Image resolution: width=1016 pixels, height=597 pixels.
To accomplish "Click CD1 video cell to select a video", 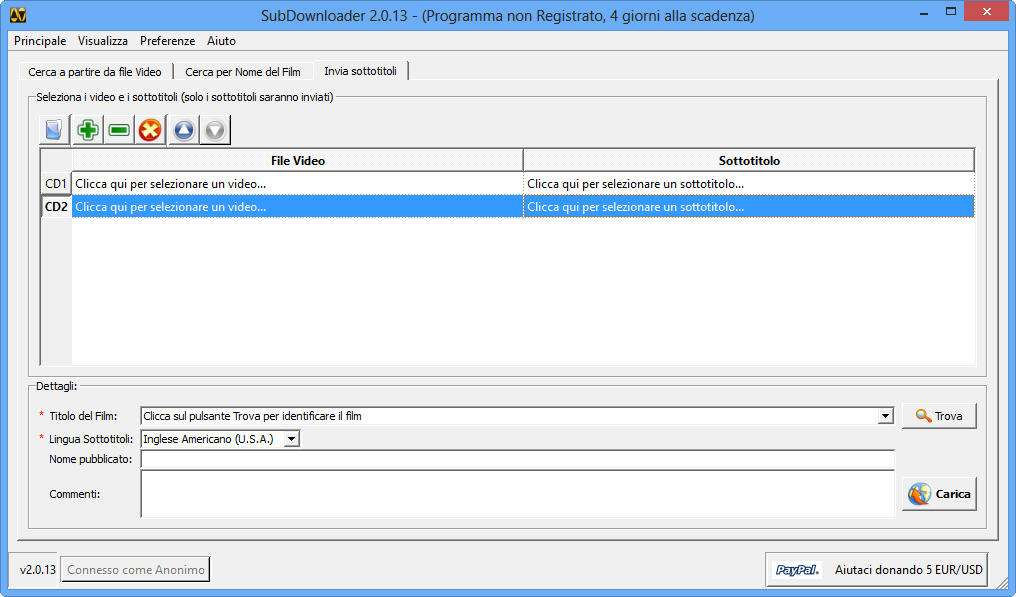I will click(x=297, y=183).
